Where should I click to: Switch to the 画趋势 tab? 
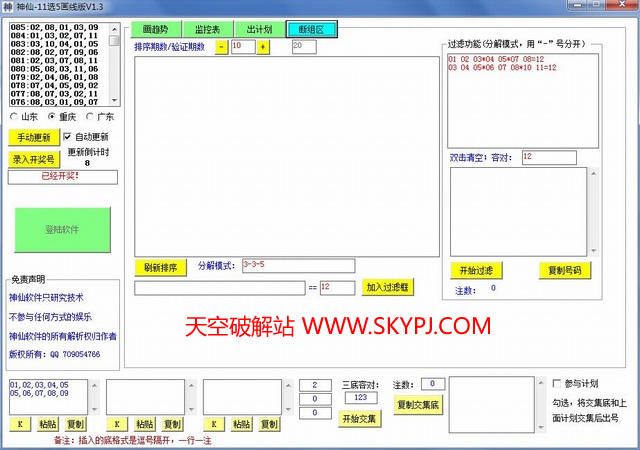click(x=155, y=29)
